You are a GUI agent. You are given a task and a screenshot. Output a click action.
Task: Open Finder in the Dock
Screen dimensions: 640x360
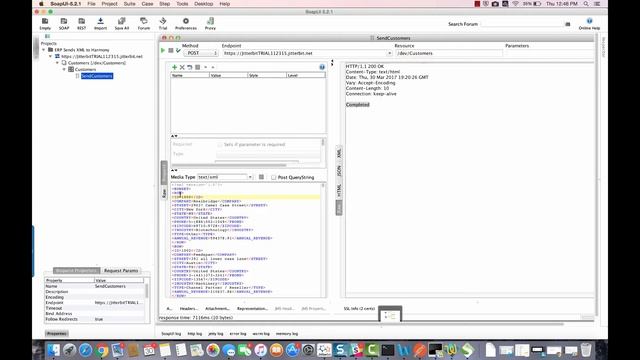(x=53, y=350)
